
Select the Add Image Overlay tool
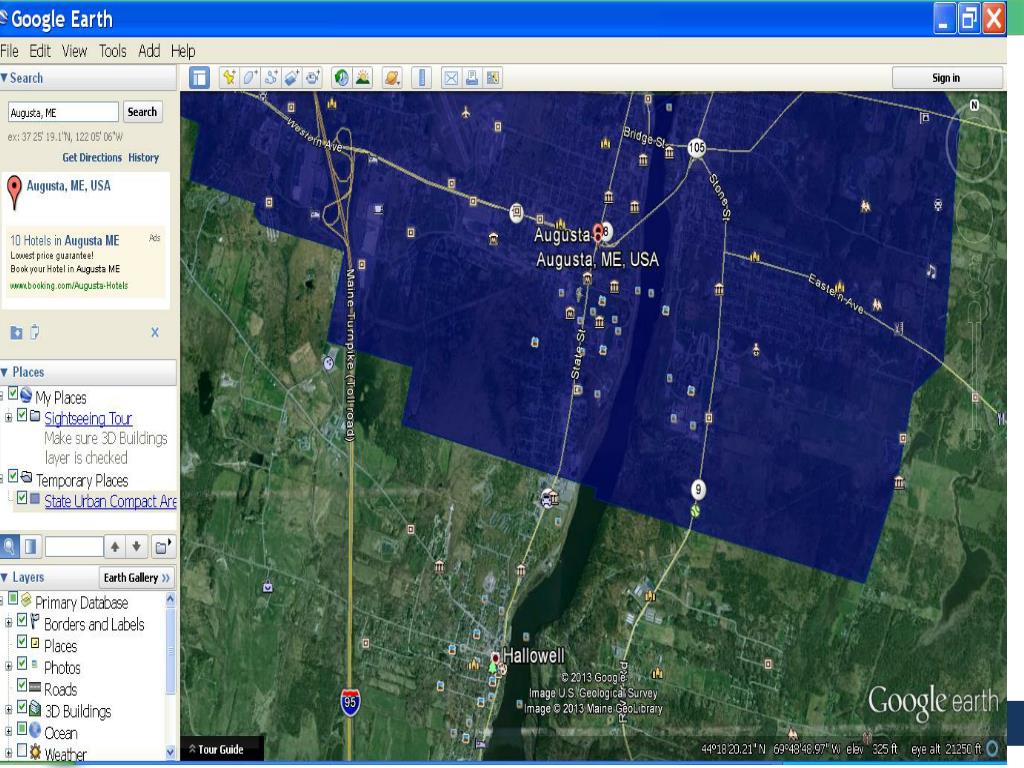tap(291, 78)
